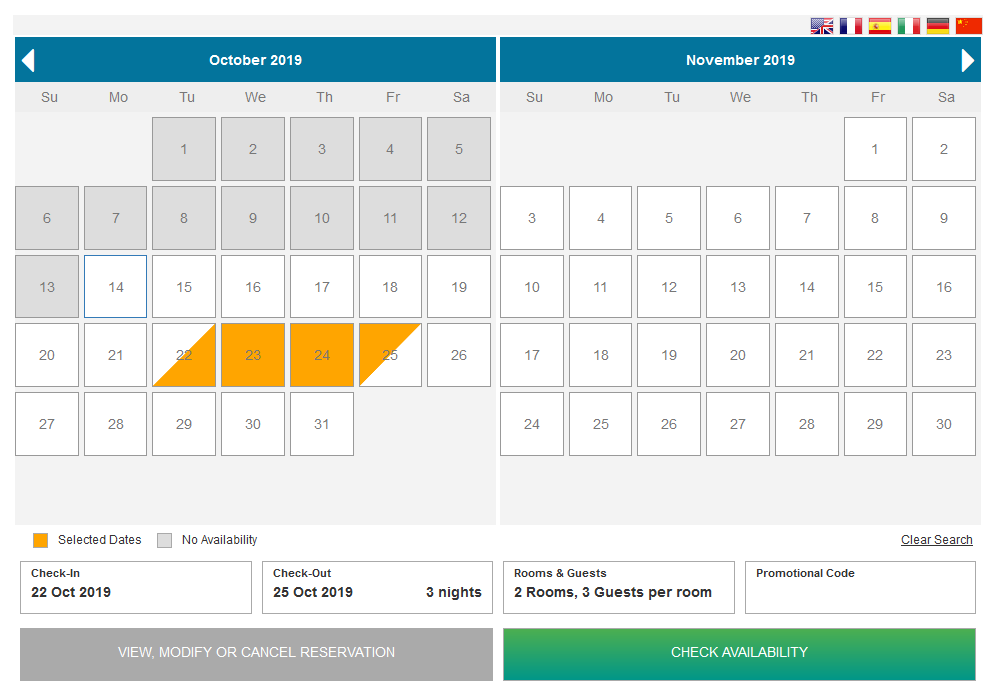Choose November 1 on the calendar

click(875, 149)
